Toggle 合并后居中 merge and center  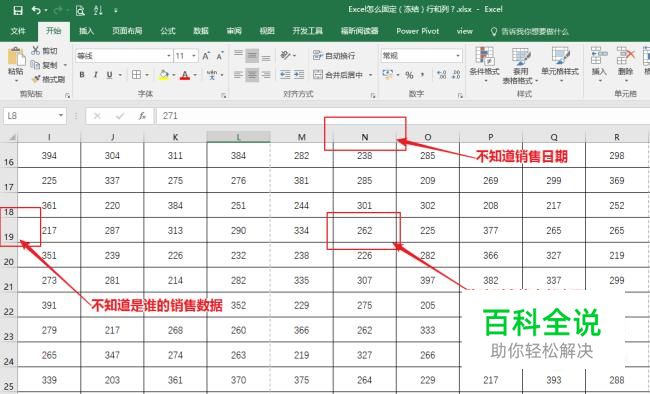click(338, 75)
